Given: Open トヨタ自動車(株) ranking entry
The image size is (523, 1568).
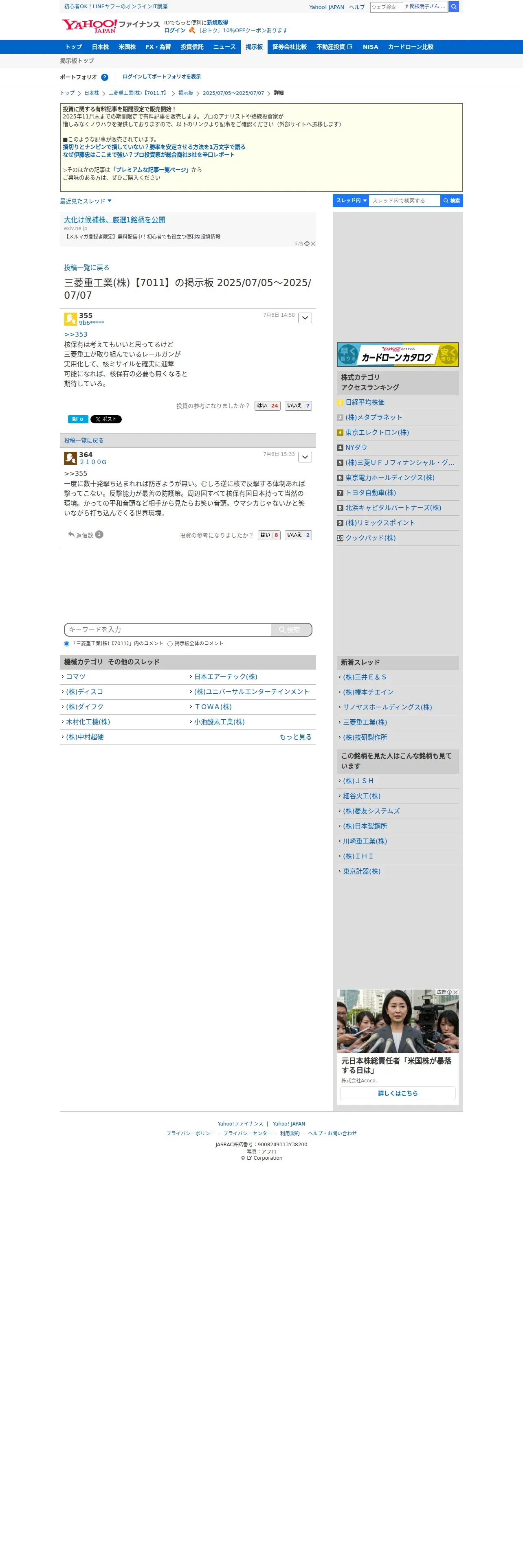Looking at the screenshot, I should [370, 493].
